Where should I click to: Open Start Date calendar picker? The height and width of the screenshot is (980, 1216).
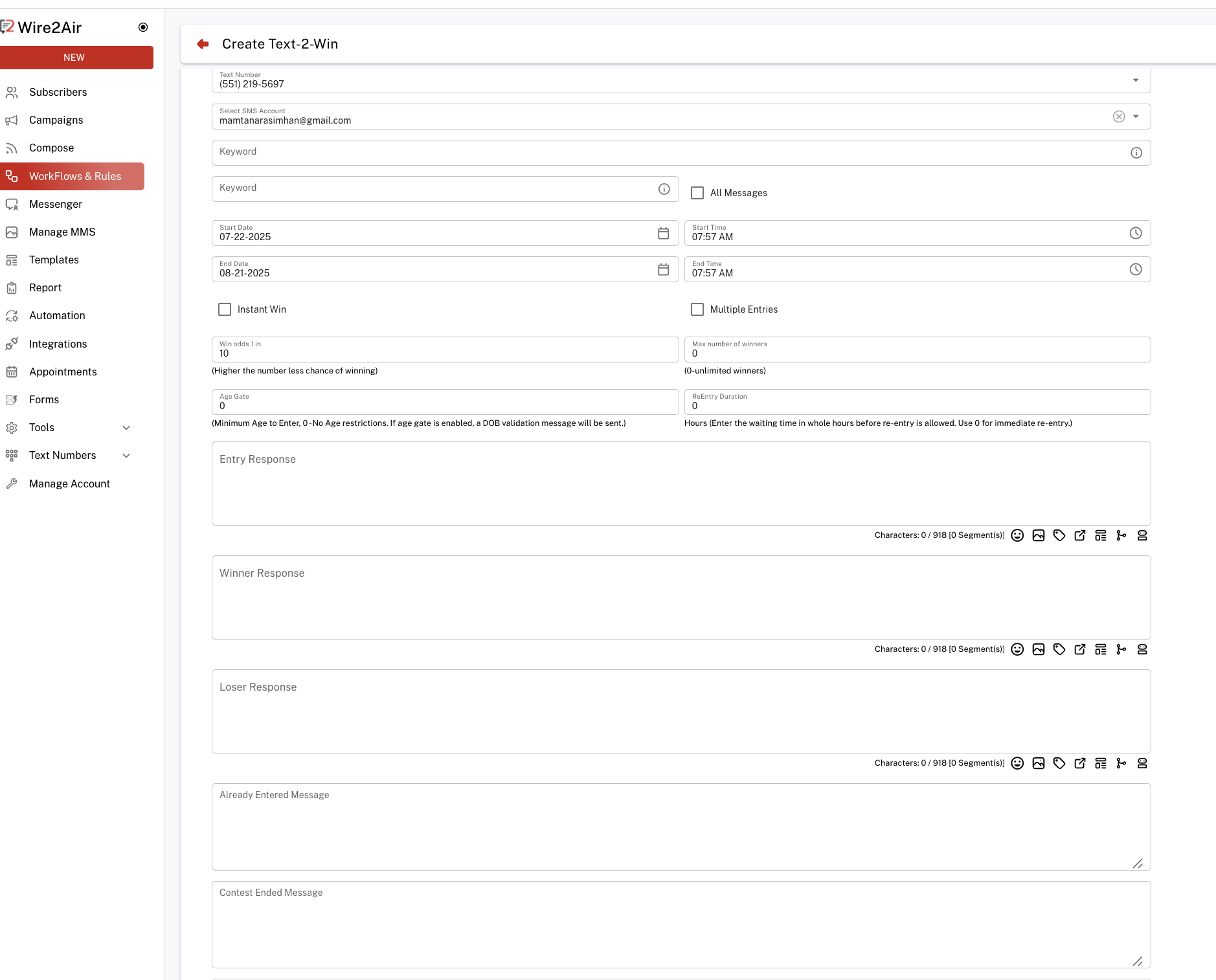pos(663,233)
